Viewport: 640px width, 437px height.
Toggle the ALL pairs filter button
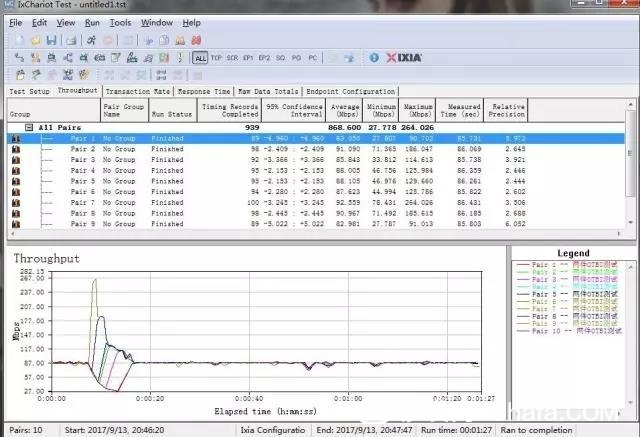(200, 58)
